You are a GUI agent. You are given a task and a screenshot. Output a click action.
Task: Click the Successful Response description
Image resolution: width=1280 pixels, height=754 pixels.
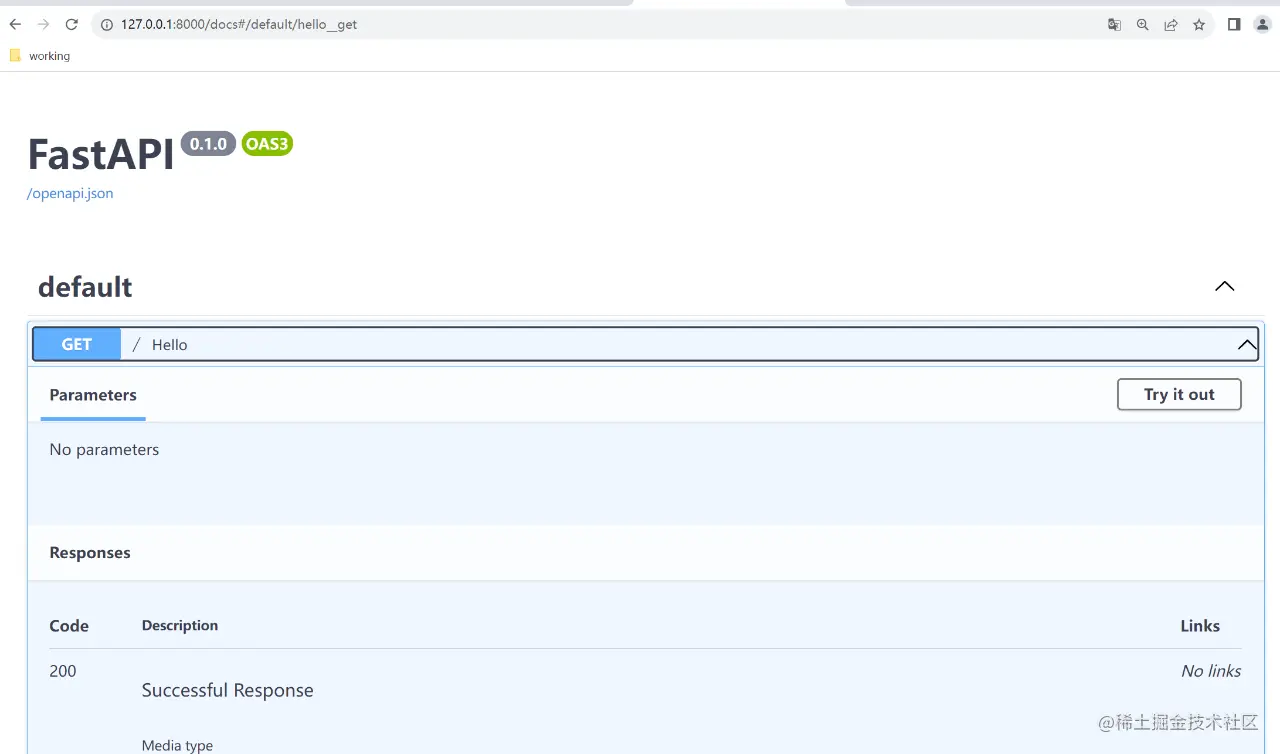tap(228, 691)
